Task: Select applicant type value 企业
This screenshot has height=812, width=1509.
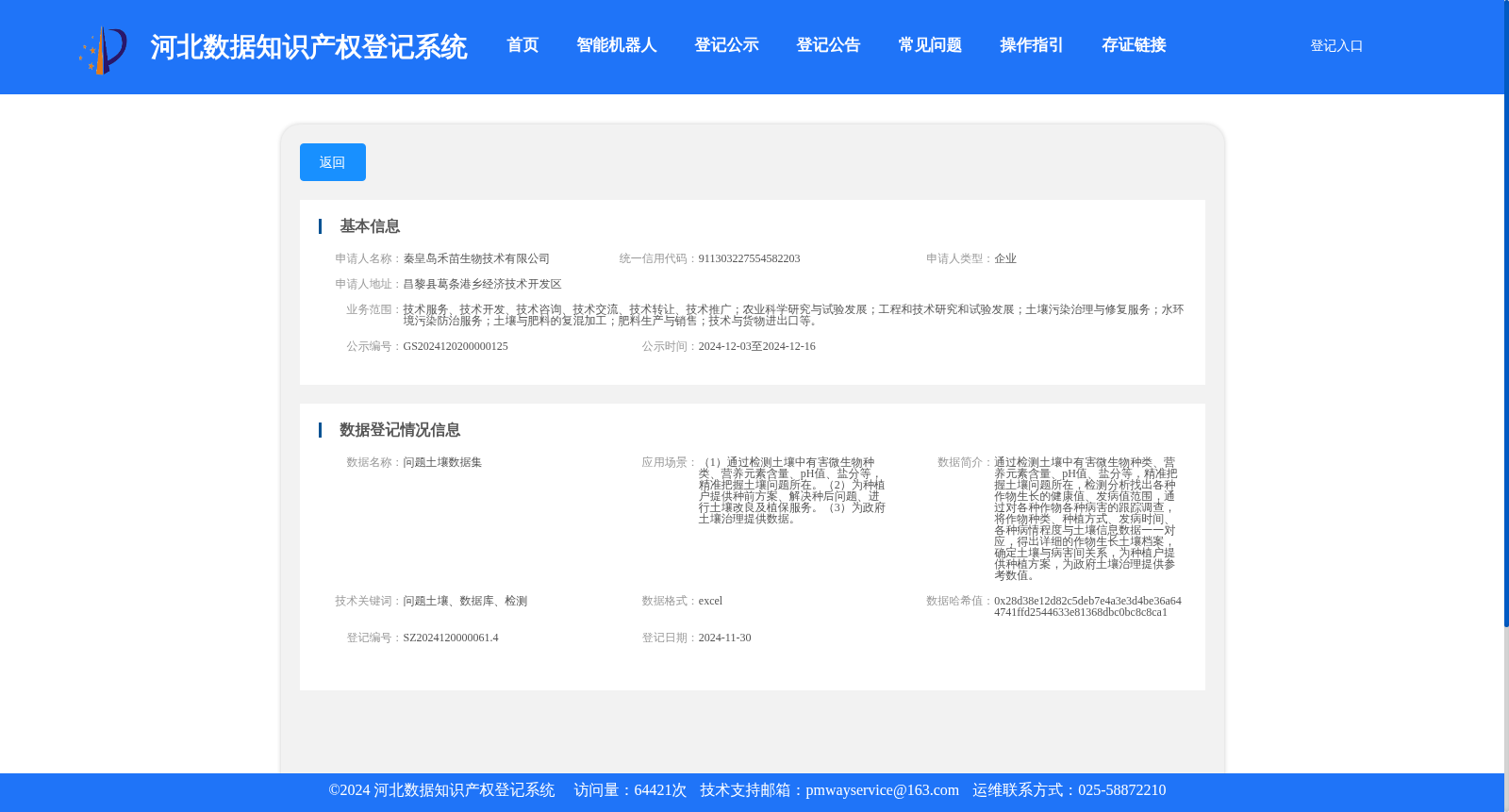Action: pyautogui.click(x=1005, y=258)
